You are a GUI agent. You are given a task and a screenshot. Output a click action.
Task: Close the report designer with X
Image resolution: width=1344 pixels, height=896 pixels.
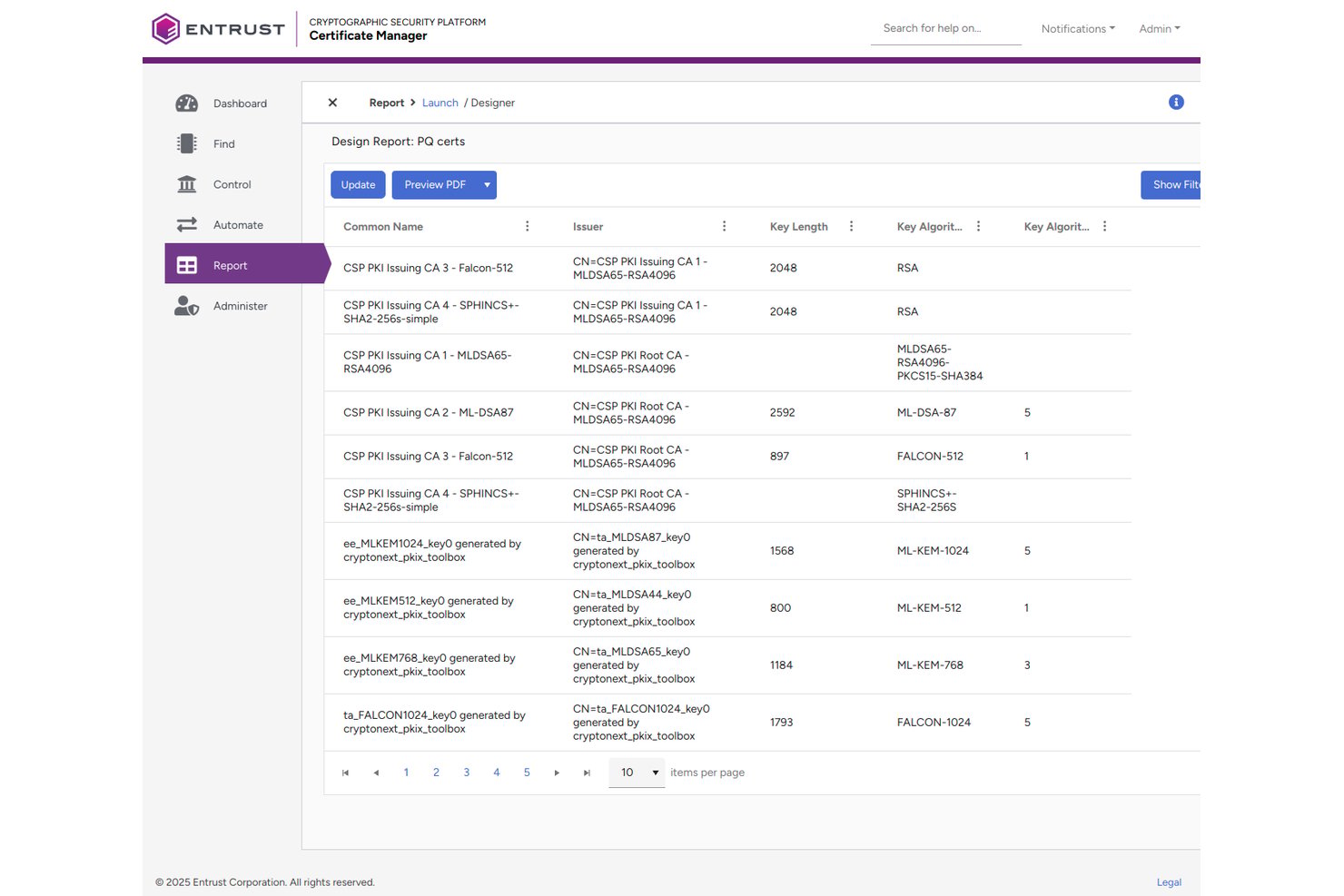coord(332,103)
